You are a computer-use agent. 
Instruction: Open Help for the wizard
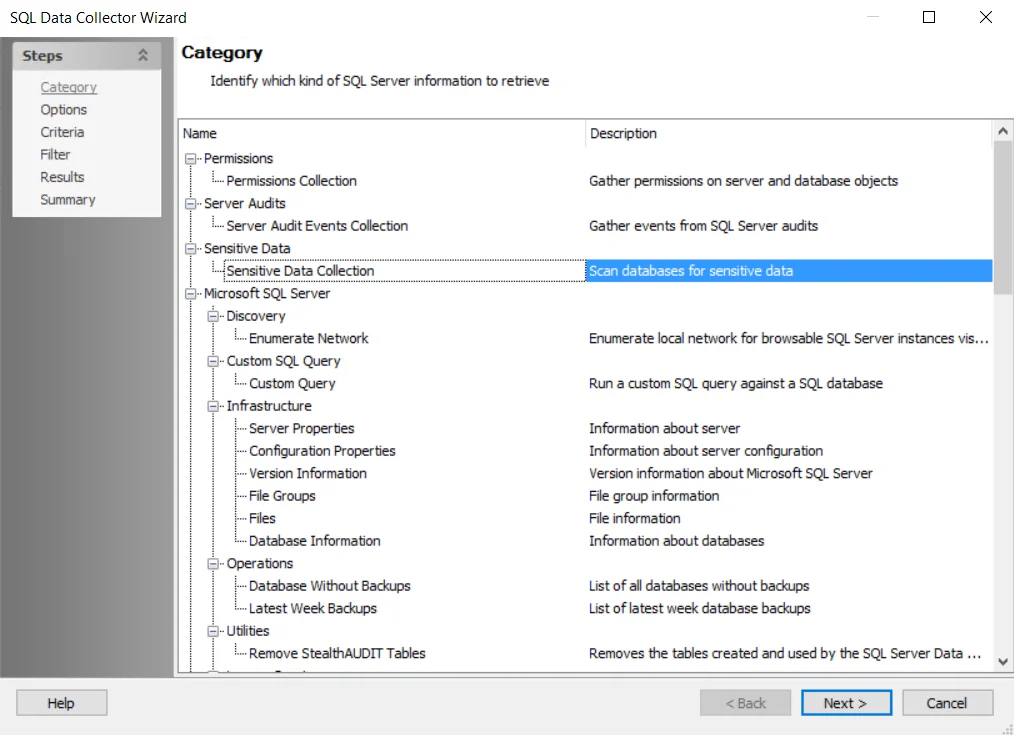(61, 703)
